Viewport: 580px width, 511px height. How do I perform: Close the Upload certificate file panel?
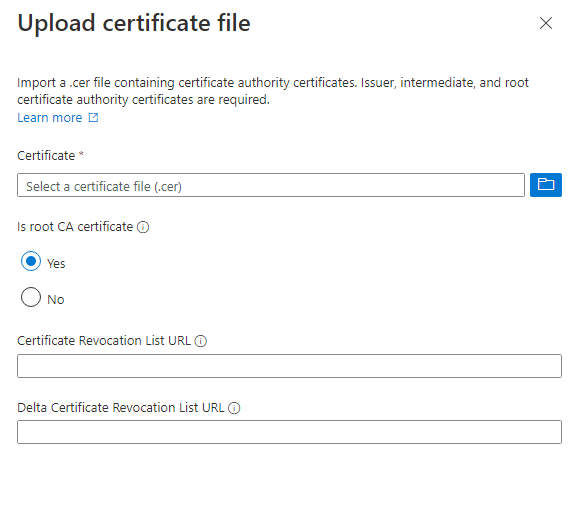coord(546,23)
